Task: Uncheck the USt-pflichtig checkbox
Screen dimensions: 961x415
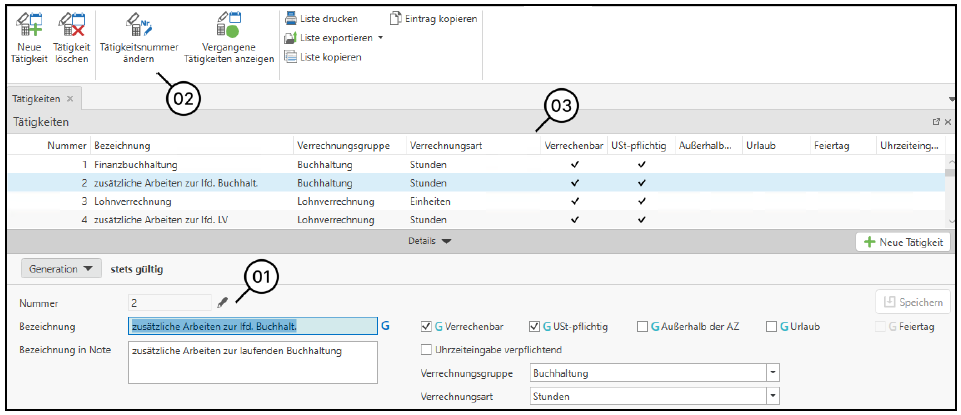Action: pos(534,326)
